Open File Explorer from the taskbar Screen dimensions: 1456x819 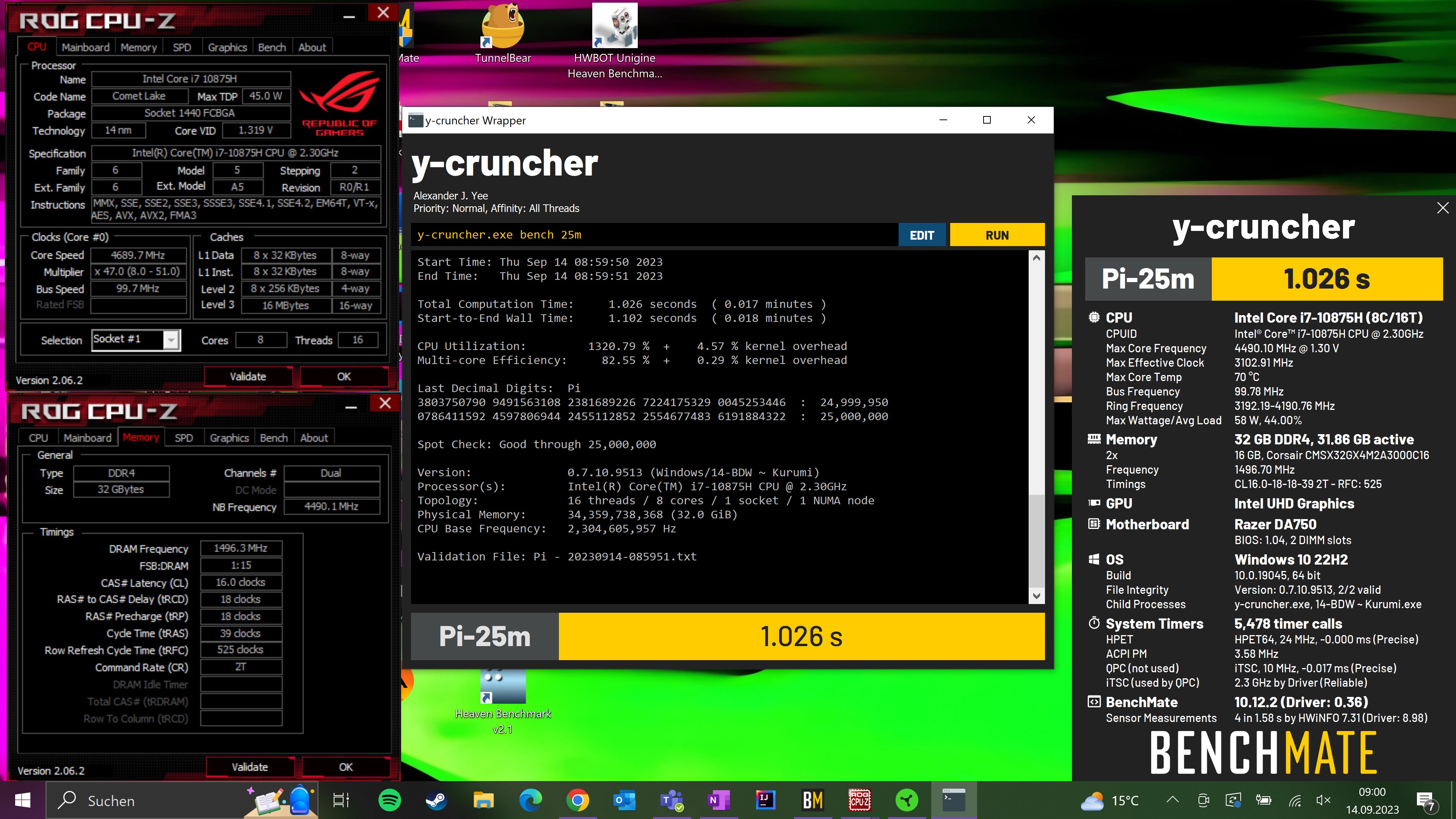point(483,800)
